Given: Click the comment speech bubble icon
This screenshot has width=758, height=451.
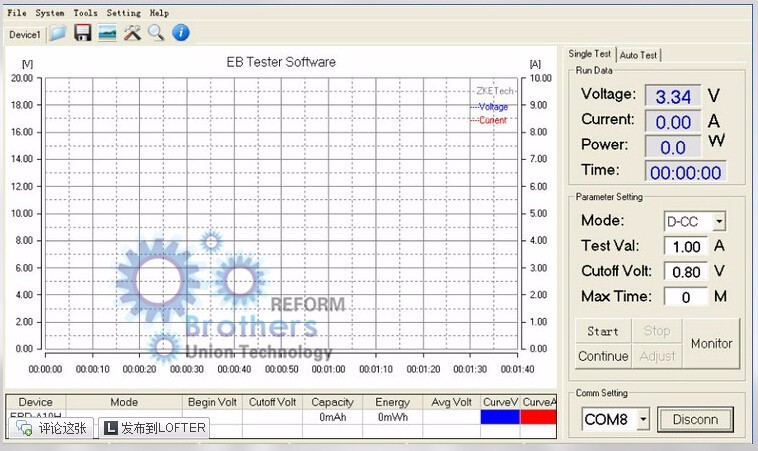Looking at the screenshot, I should pyautogui.click(x=24, y=428).
